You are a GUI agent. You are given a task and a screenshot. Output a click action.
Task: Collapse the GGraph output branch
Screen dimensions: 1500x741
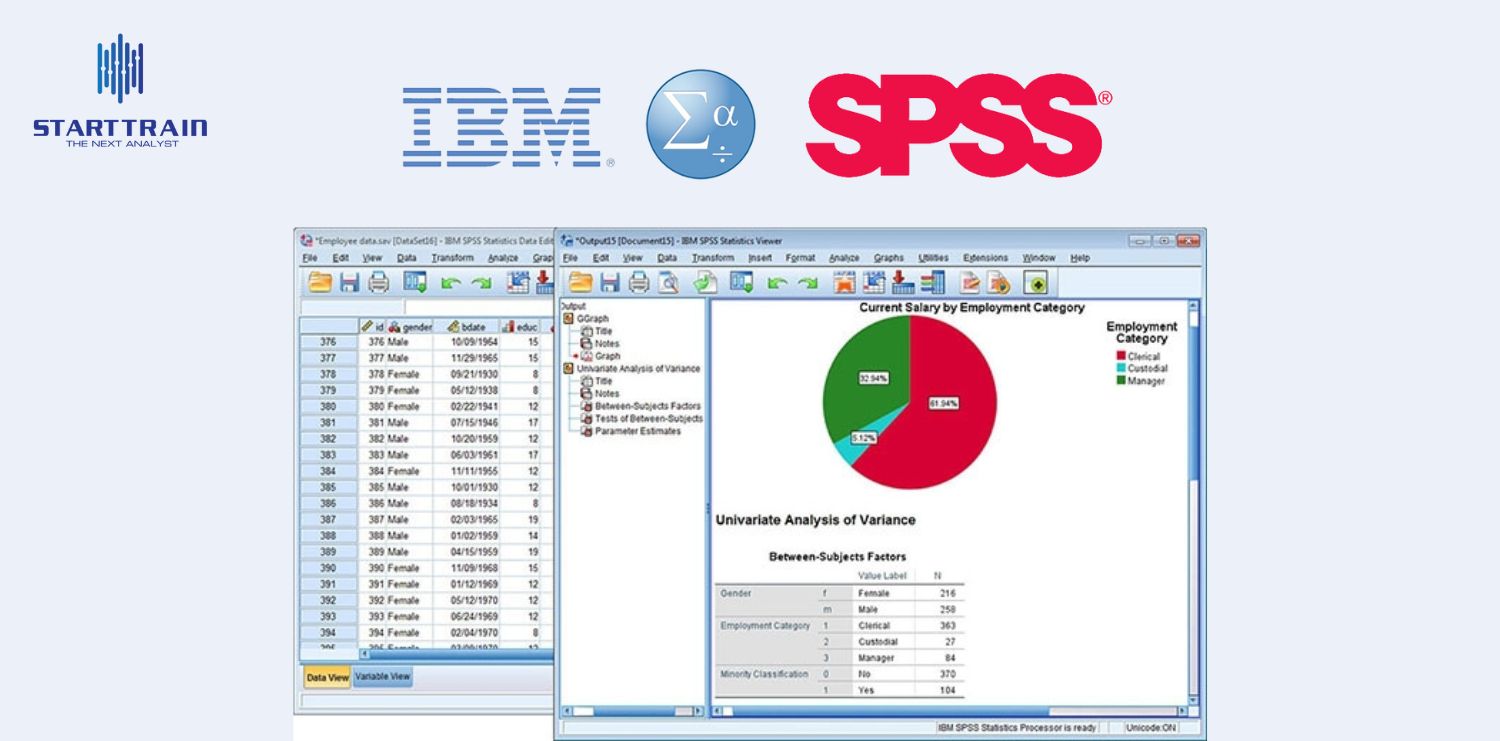(568, 319)
